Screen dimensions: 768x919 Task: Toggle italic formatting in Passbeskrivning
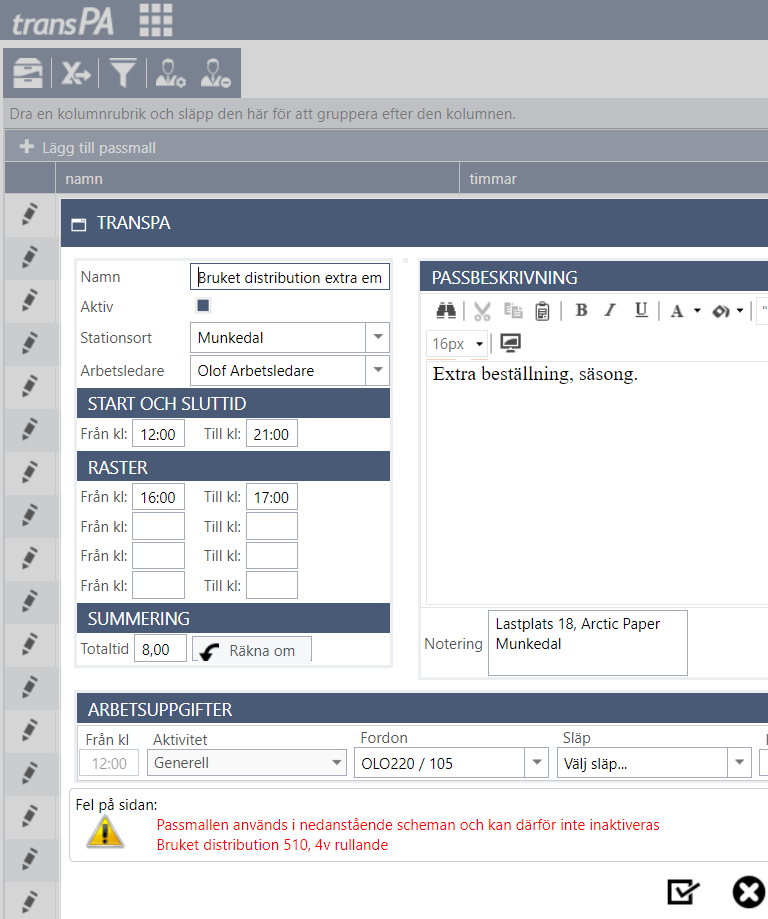610,310
